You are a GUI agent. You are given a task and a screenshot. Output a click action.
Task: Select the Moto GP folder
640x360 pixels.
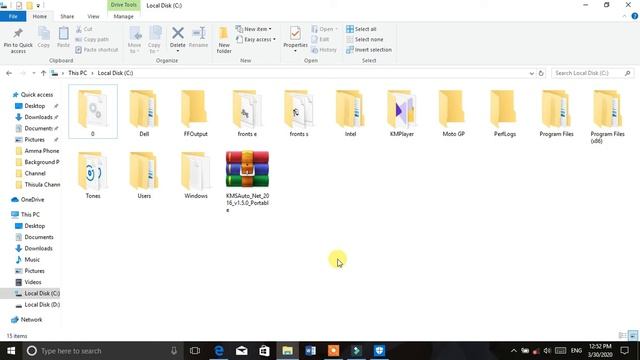tap(453, 112)
